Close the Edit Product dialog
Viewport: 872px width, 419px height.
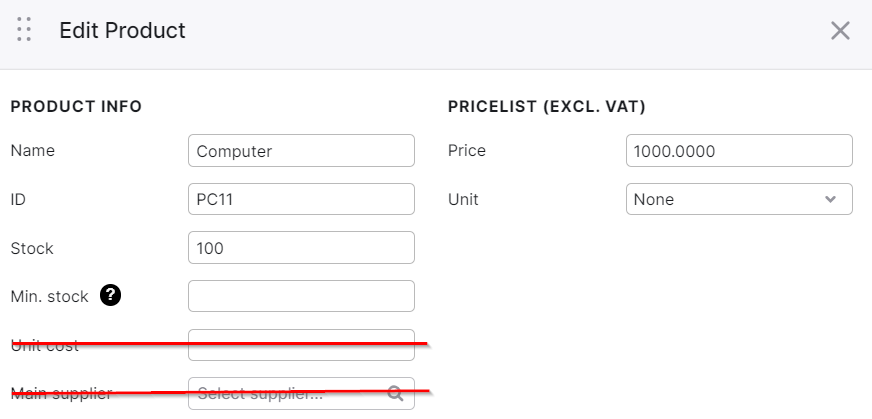tap(840, 31)
